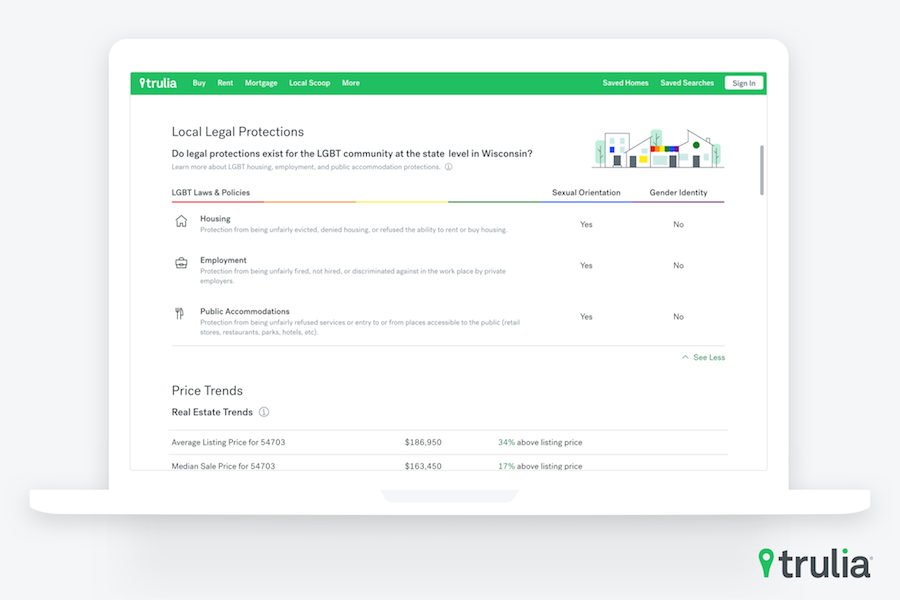The height and width of the screenshot is (600, 900).
Task: Click the Public Accommodations fork and knife icon
Action: pyautogui.click(x=180, y=314)
